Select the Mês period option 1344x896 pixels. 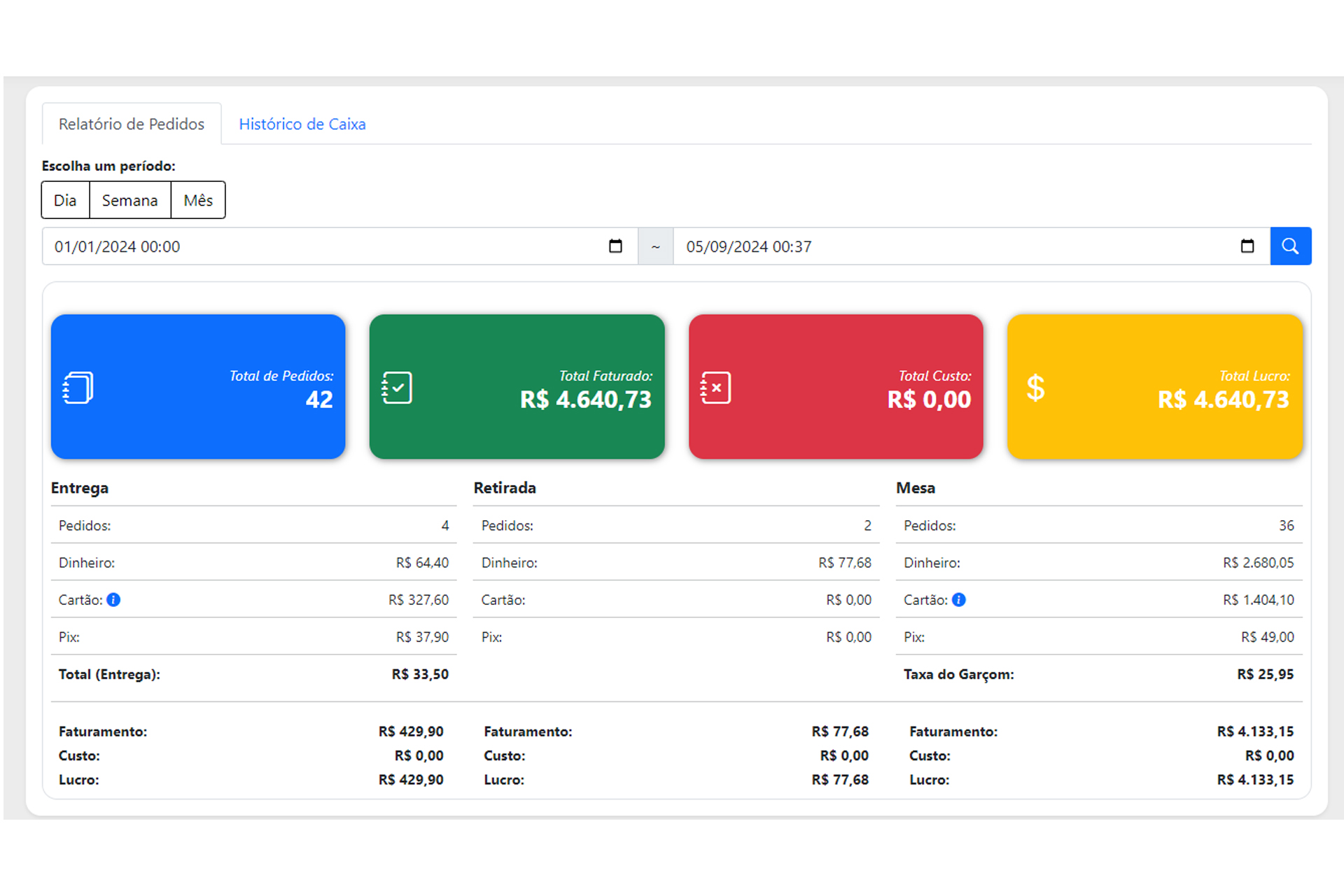pyautogui.click(x=198, y=200)
